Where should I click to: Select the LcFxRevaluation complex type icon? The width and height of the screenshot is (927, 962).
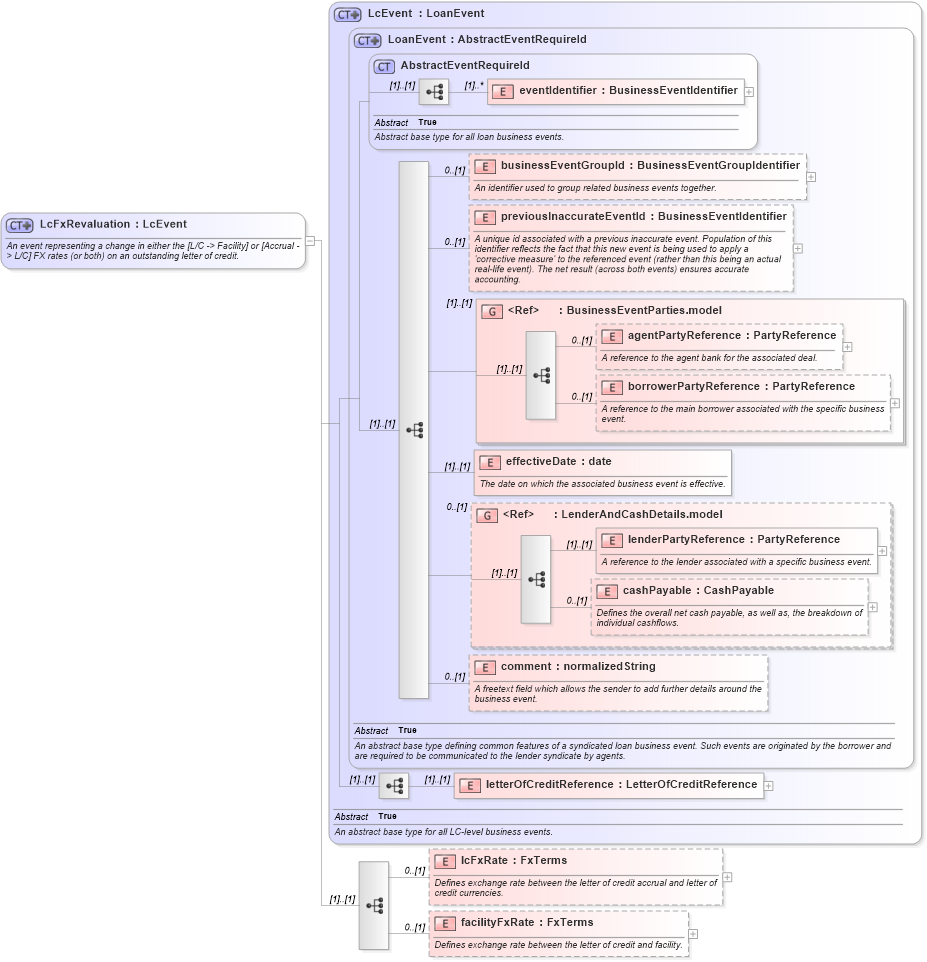click(18, 224)
